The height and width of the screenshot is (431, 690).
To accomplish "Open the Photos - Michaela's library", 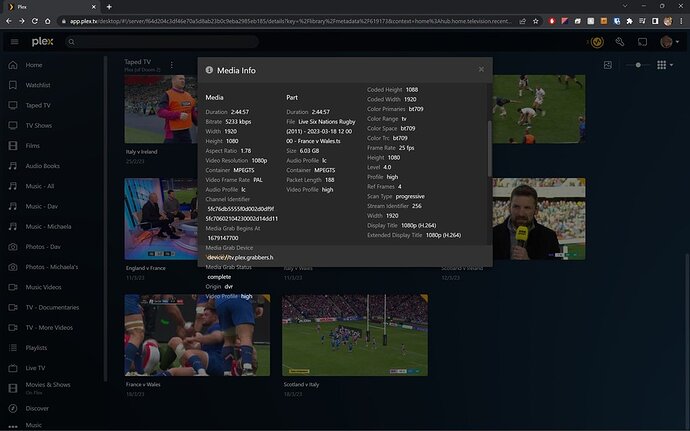I will (52, 267).
